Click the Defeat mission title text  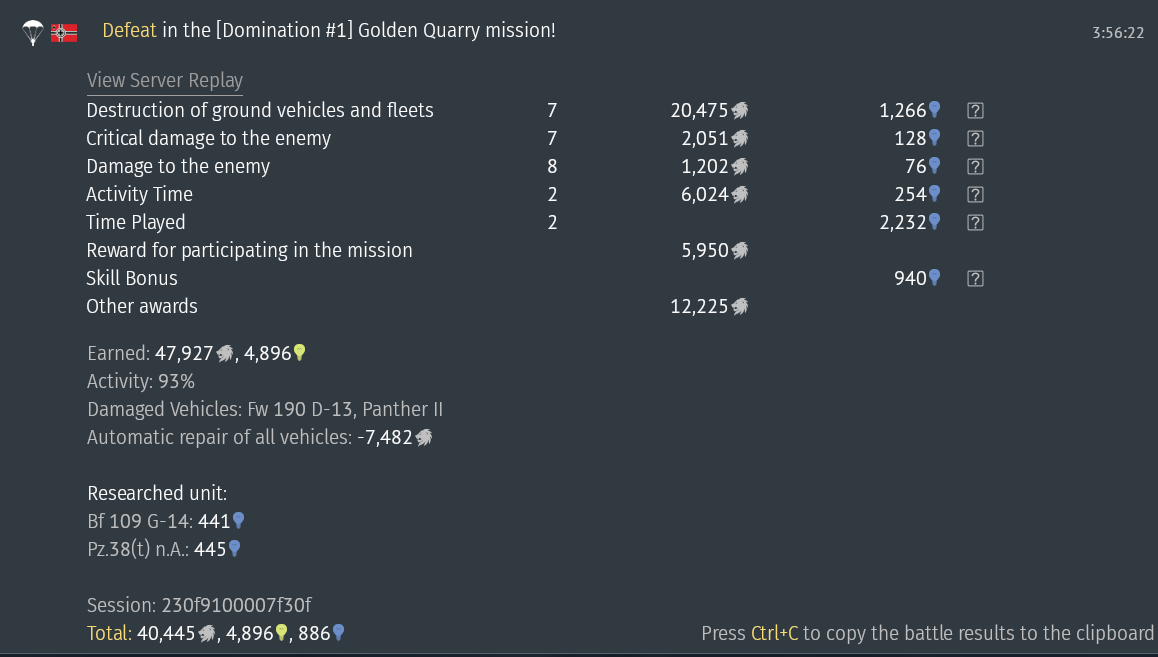point(329,31)
